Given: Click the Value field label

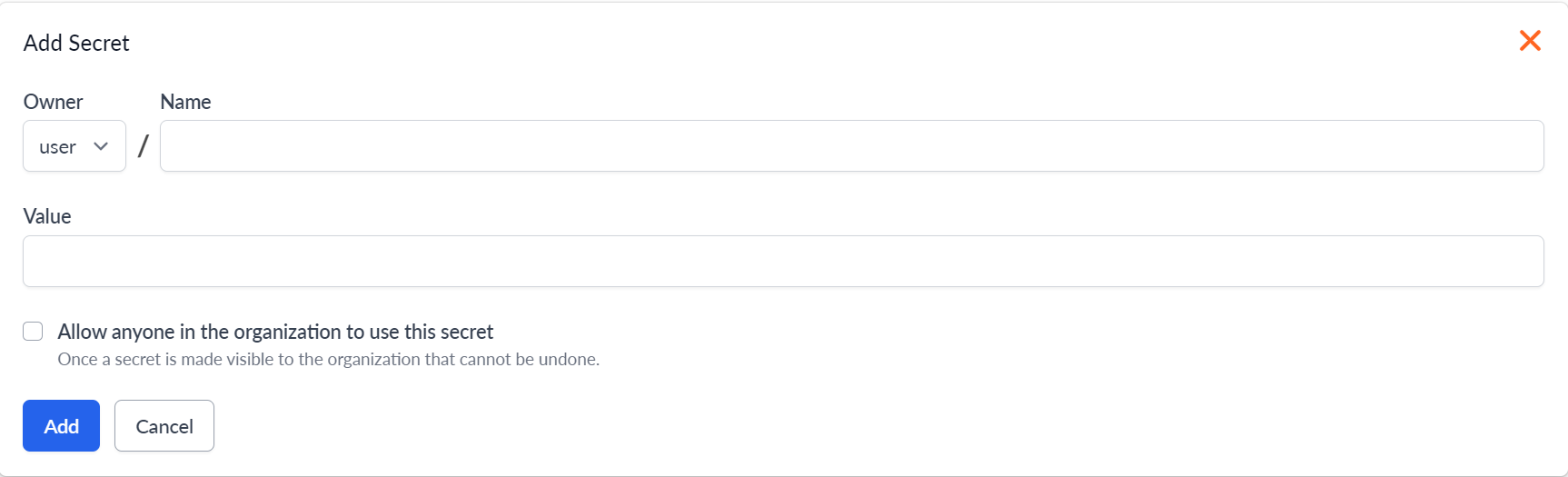Looking at the screenshot, I should pos(47,216).
